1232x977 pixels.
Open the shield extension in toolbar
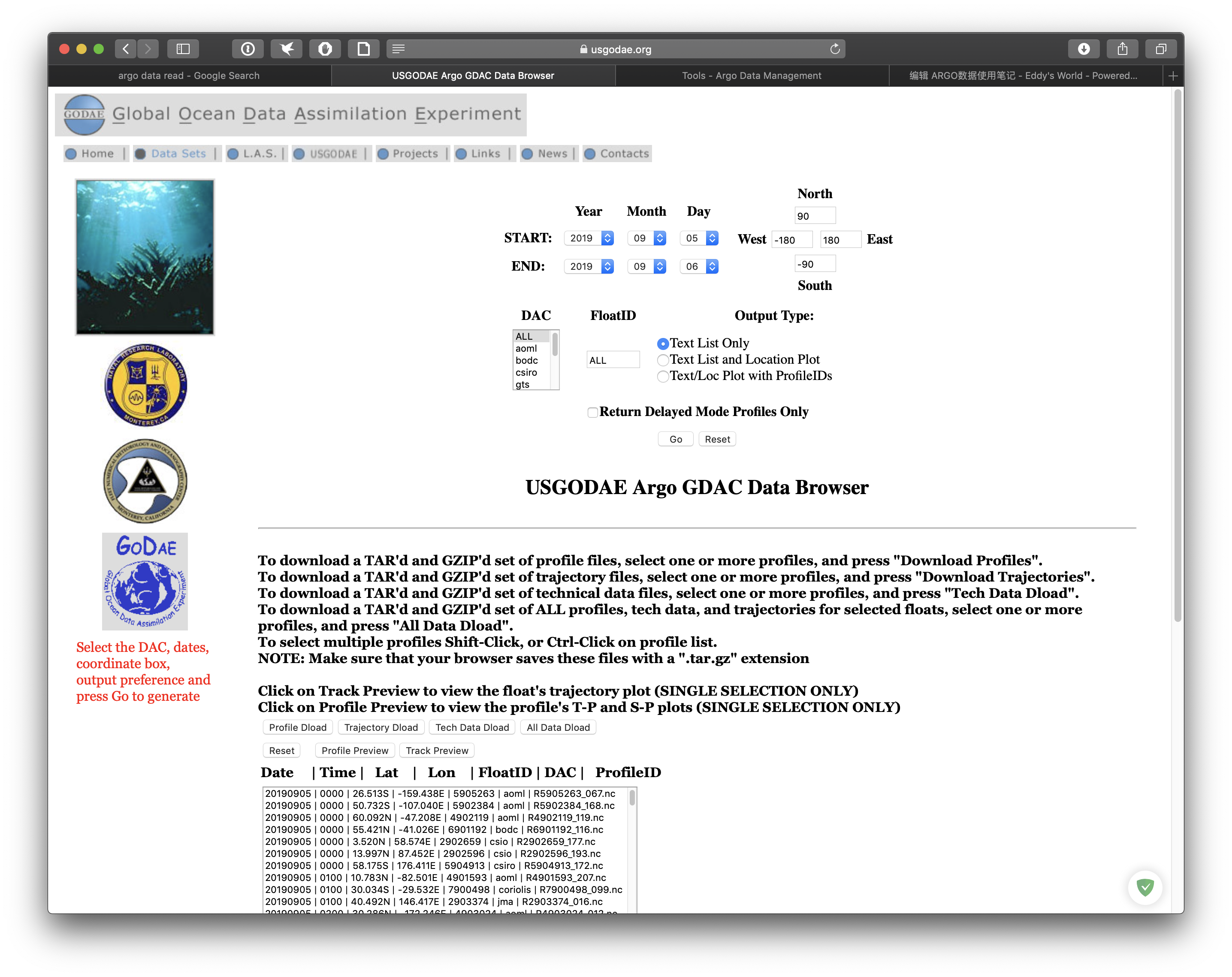(x=325, y=49)
